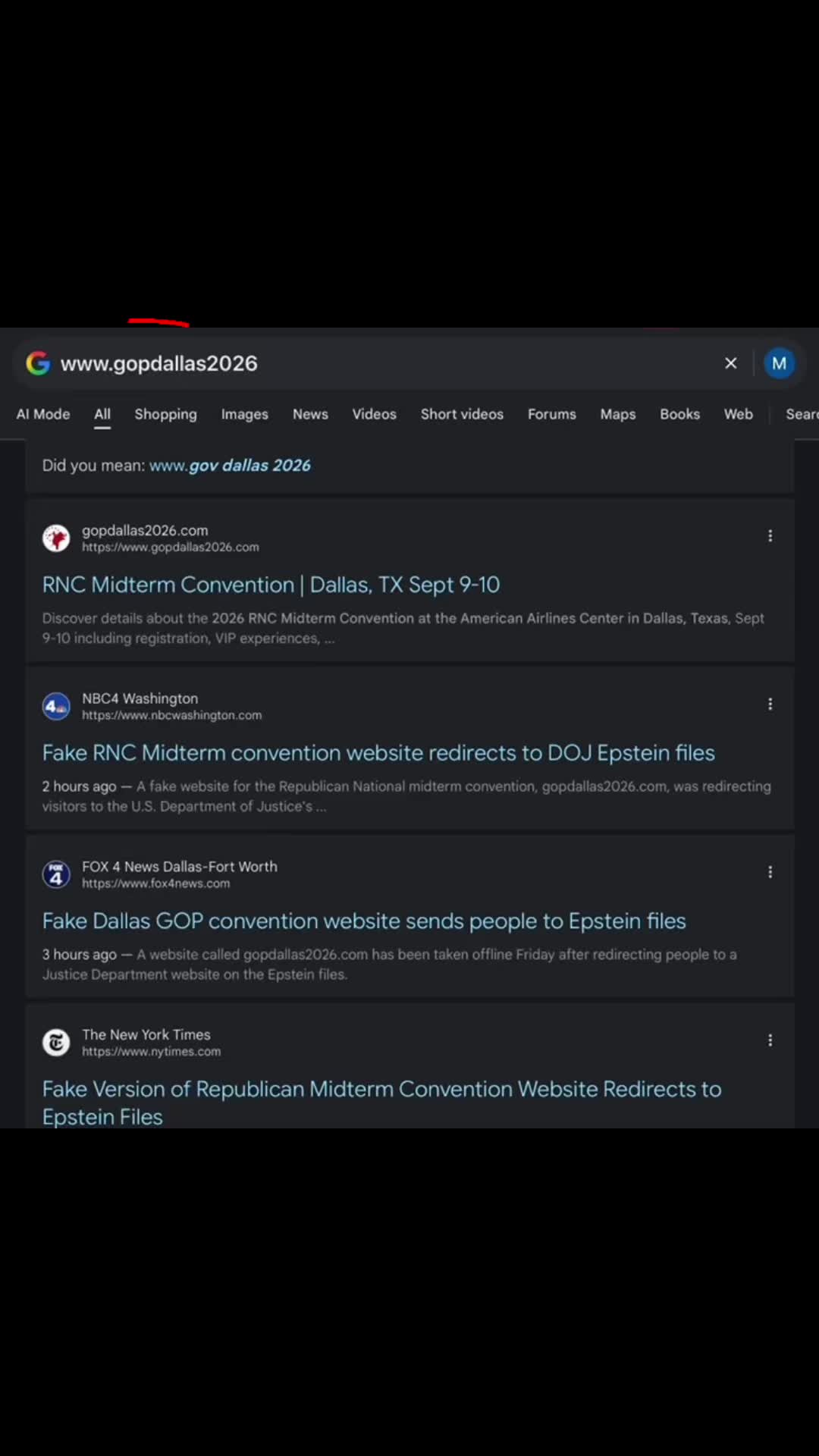Open the M account avatar

tap(779, 363)
